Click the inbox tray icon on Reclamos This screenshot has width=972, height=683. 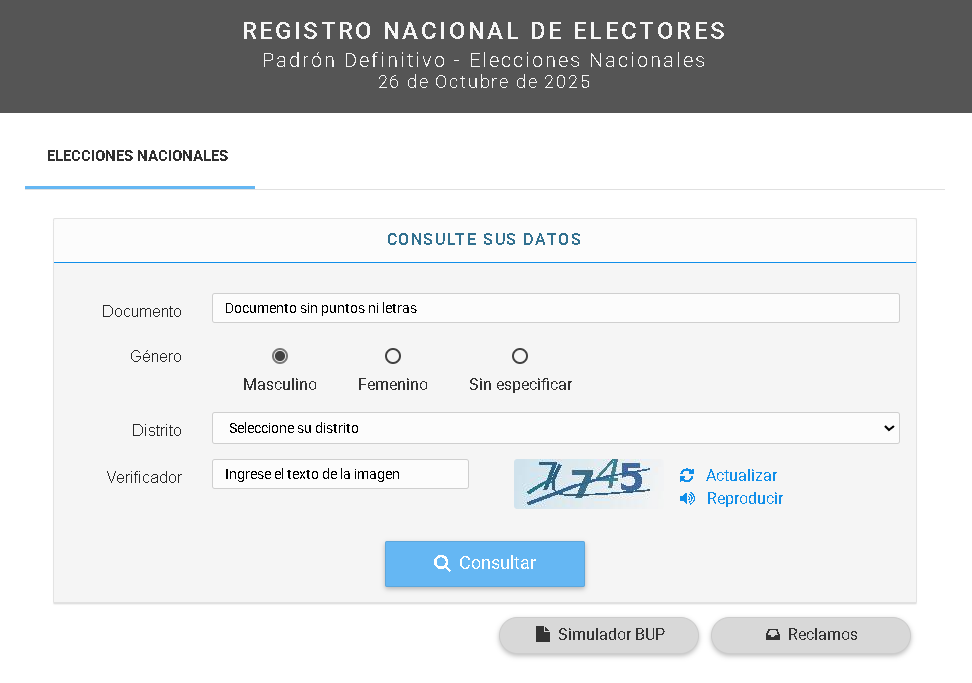[x=772, y=634]
